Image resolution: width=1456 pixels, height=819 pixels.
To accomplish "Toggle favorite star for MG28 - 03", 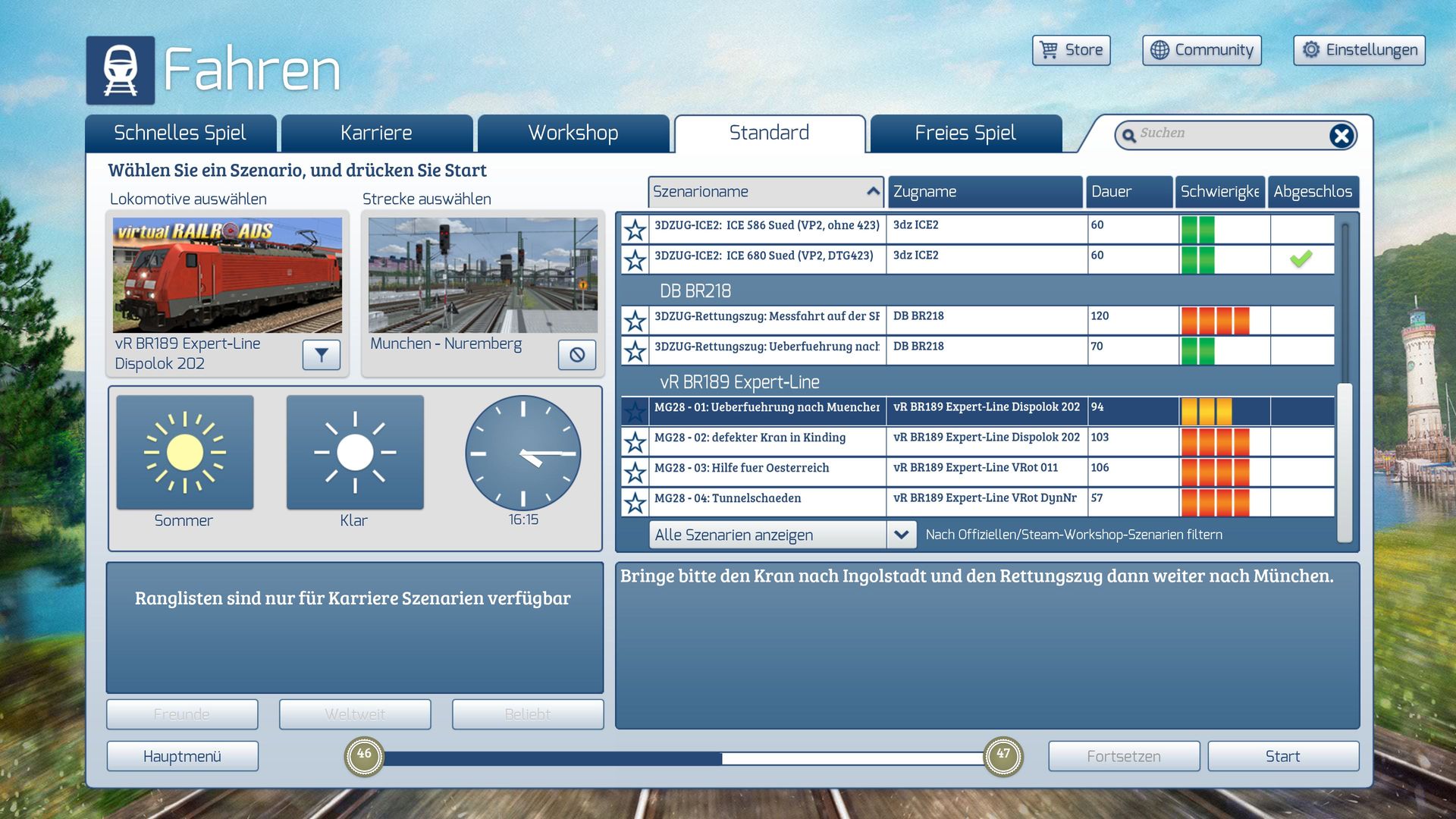I will click(635, 472).
